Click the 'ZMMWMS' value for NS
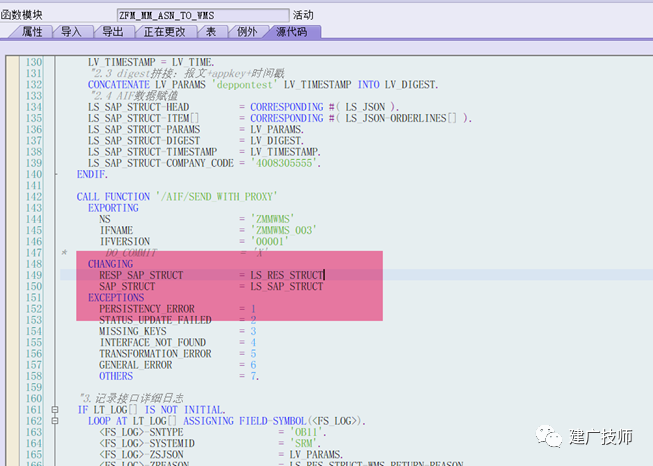The image size is (653, 466). tap(272, 219)
